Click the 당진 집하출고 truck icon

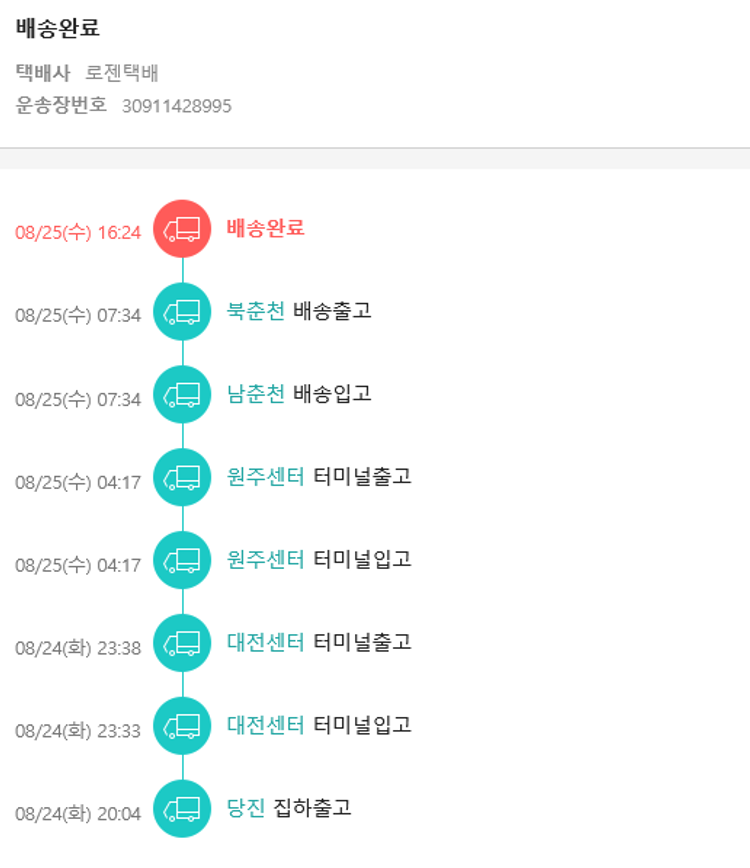pyautogui.click(x=182, y=808)
